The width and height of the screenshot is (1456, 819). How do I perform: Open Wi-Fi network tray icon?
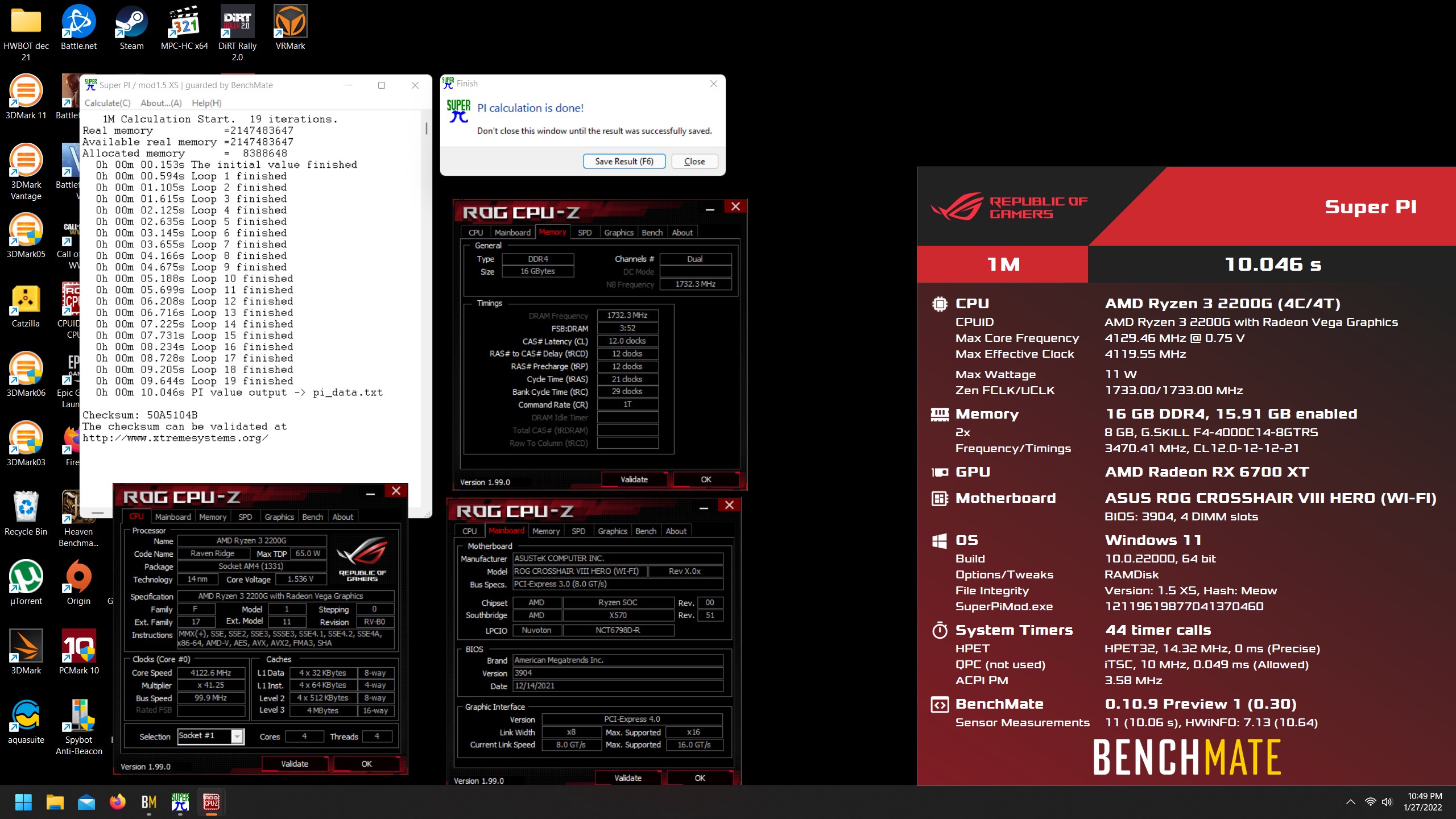[x=1371, y=802]
